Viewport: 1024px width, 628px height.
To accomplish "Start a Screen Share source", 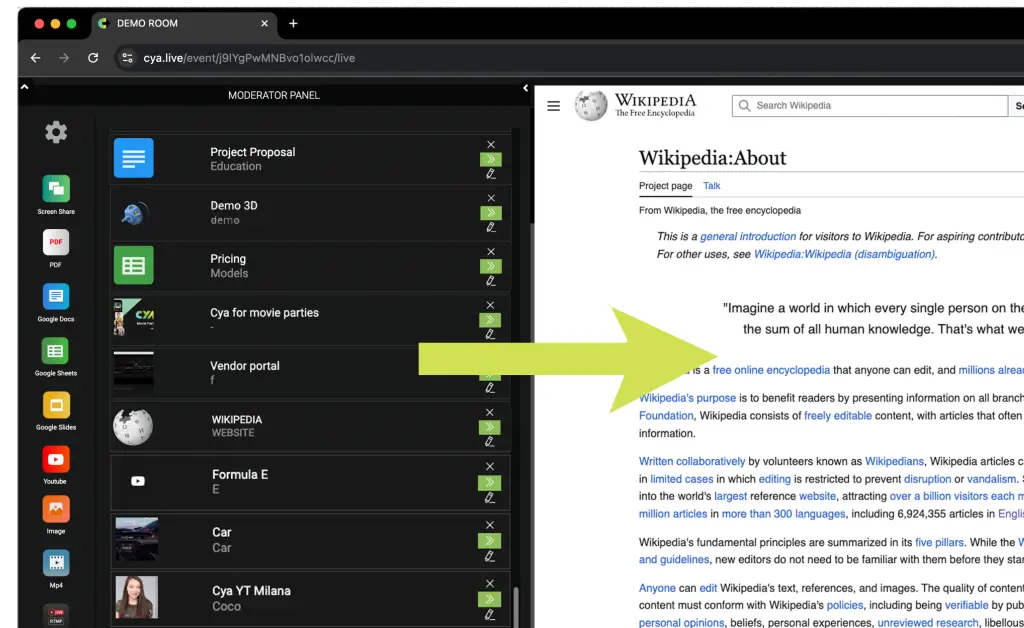I will (x=56, y=189).
